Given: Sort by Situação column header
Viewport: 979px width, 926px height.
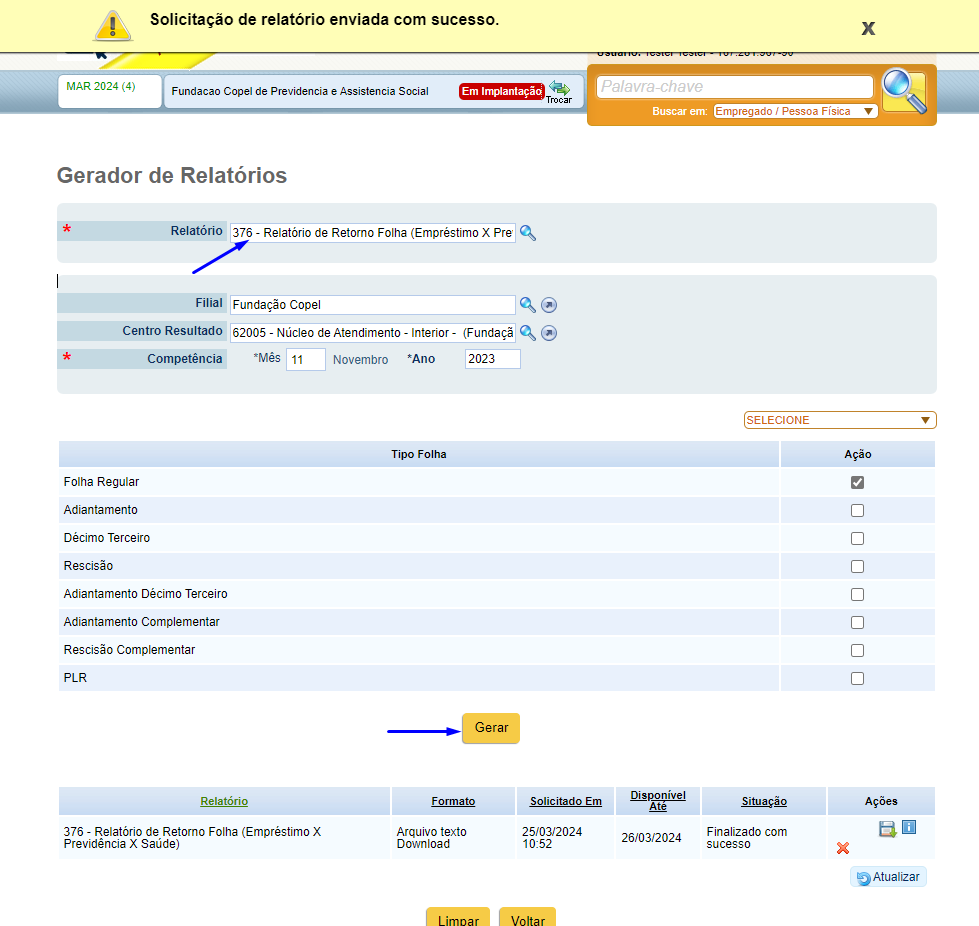Looking at the screenshot, I should click(764, 801).
